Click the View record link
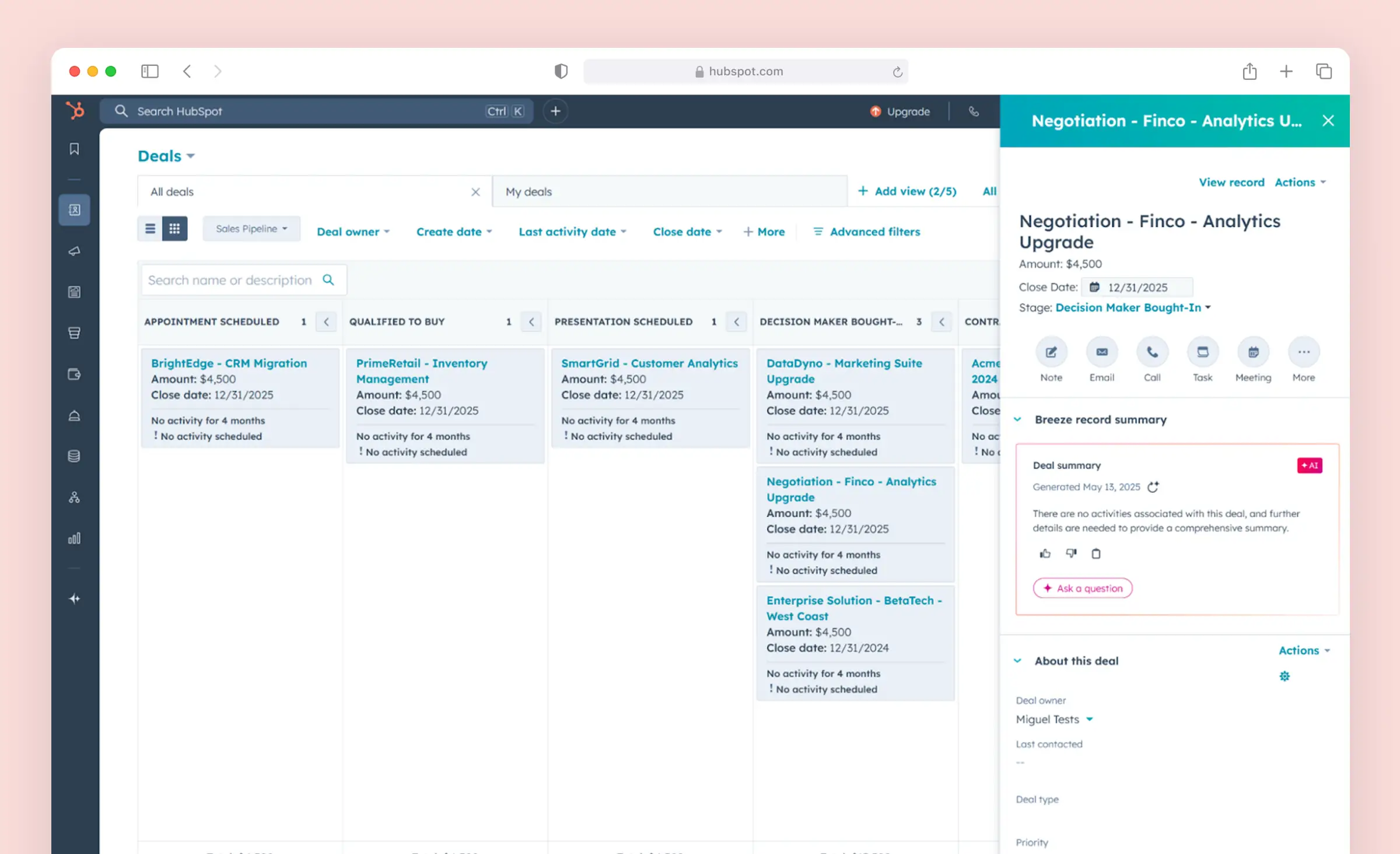 [1231, 182]
